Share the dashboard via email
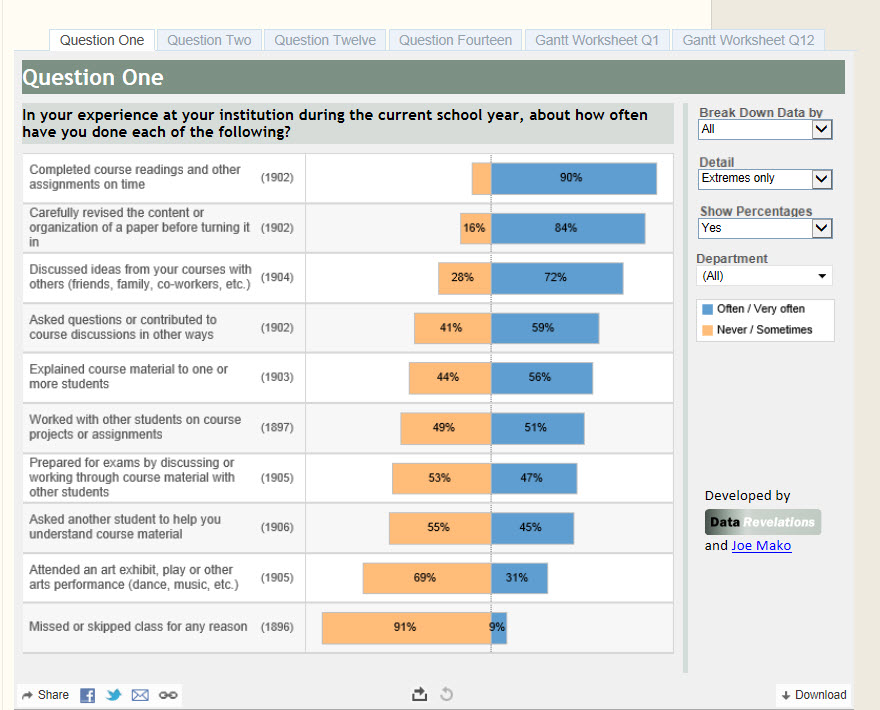 tap(139, 695)
